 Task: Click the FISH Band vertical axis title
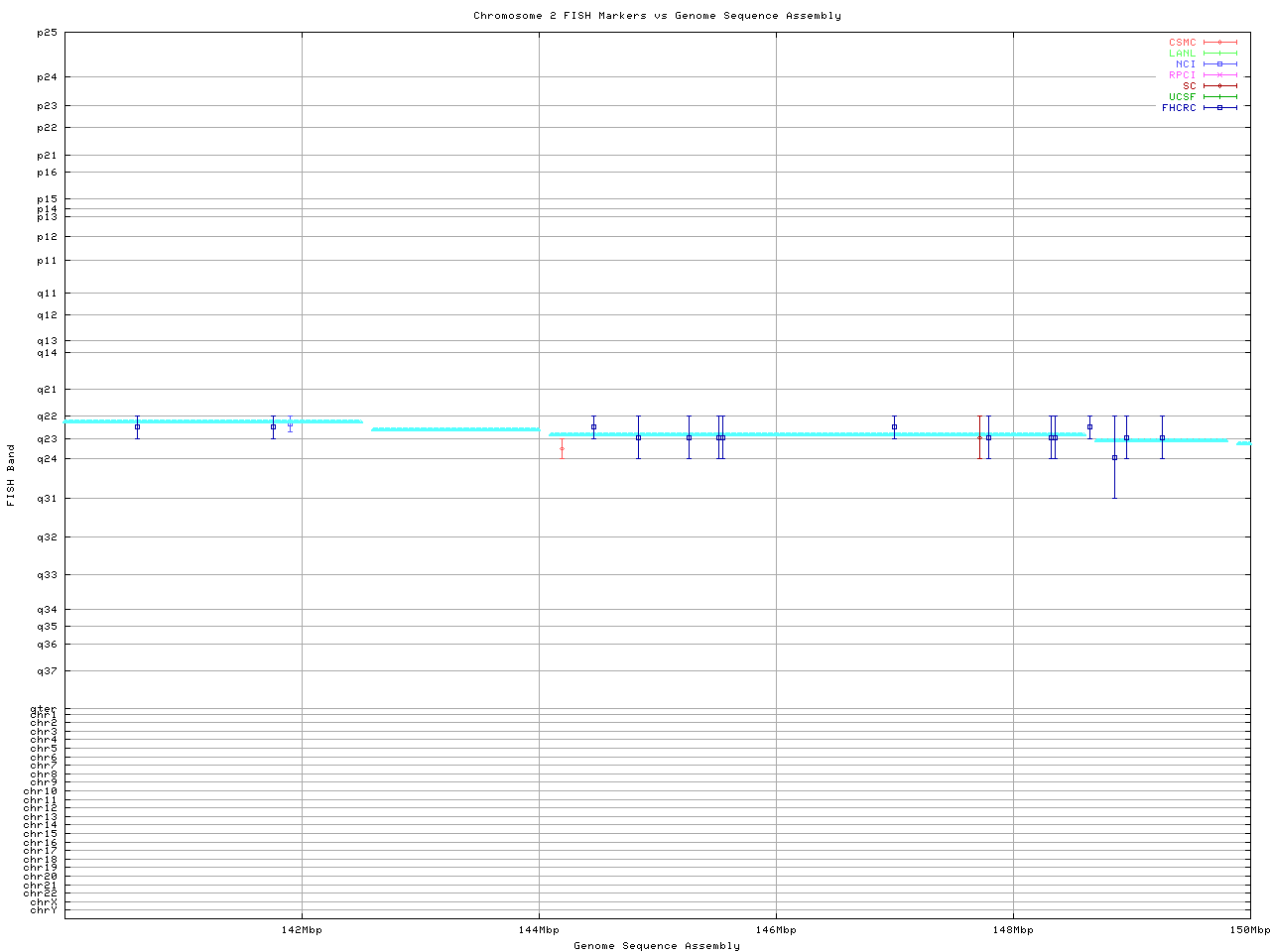coord(11,474)
